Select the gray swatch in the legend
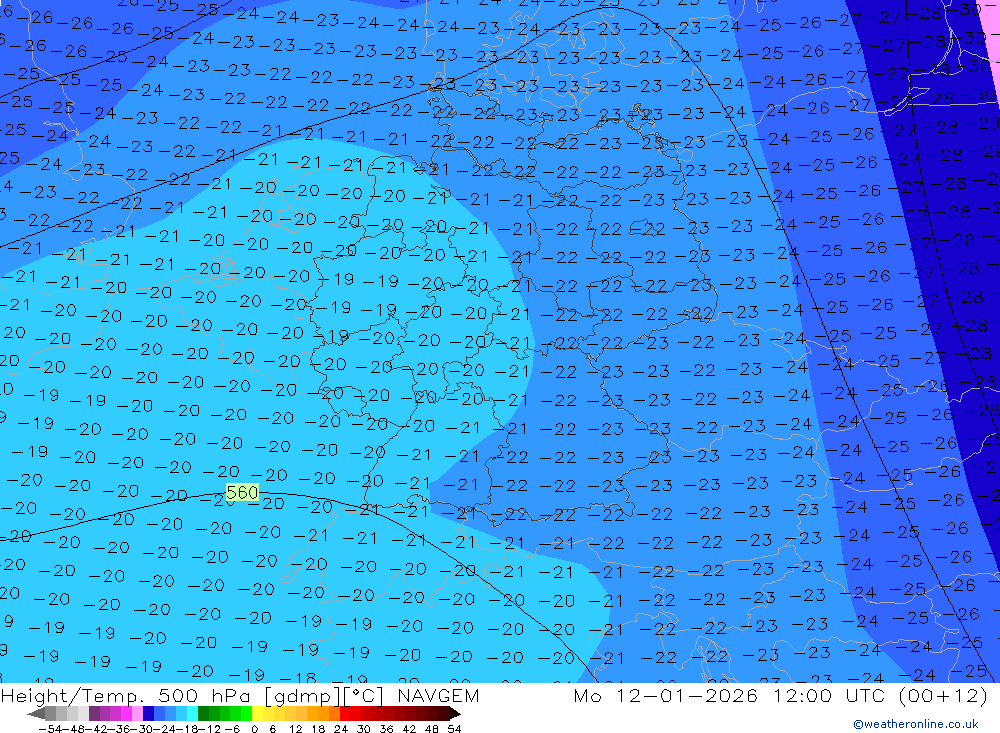 62,714
